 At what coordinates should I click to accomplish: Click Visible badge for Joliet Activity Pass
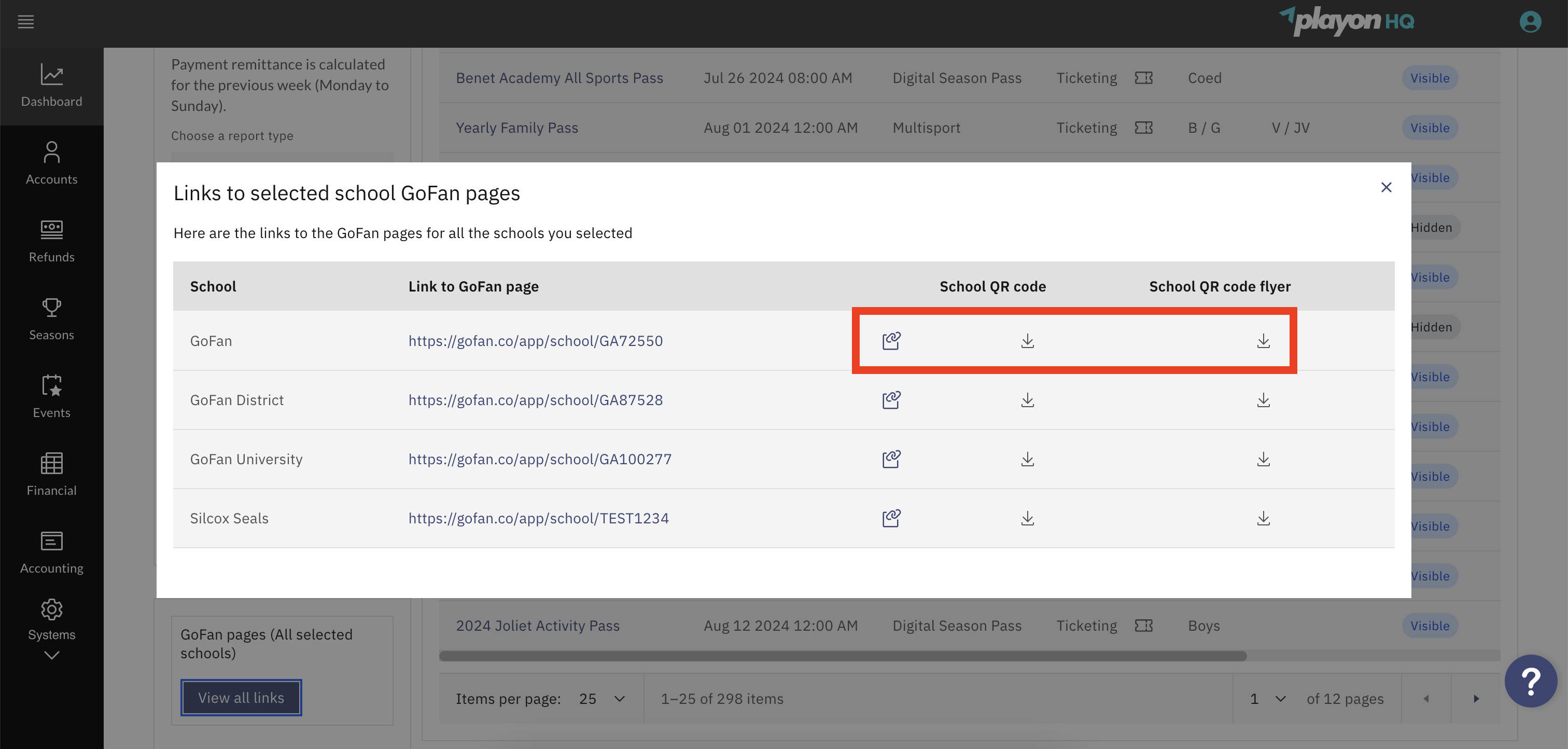point(1430,626)
